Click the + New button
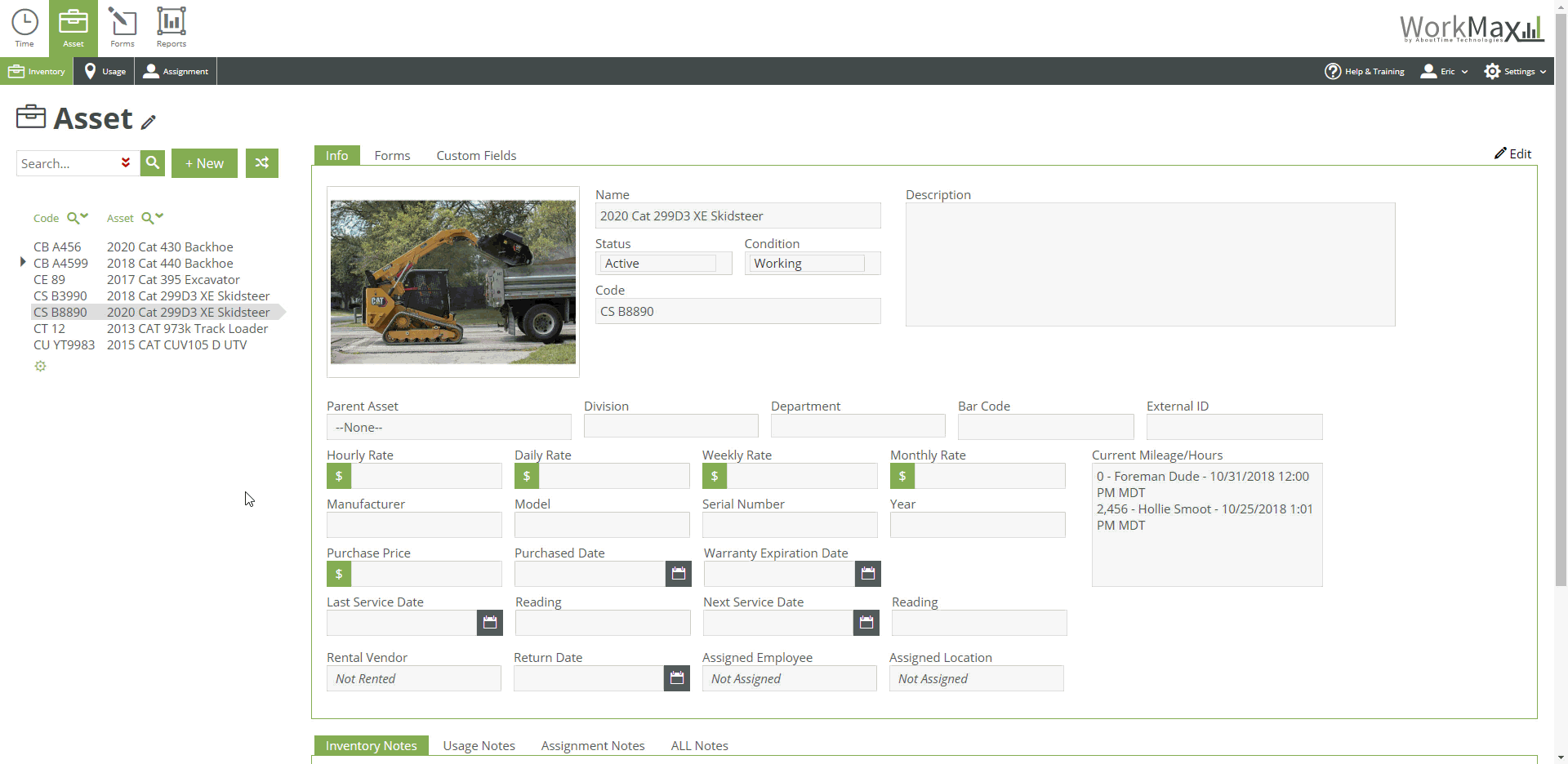This screenshot has width=1568, height=764. (x=204, y=163)
